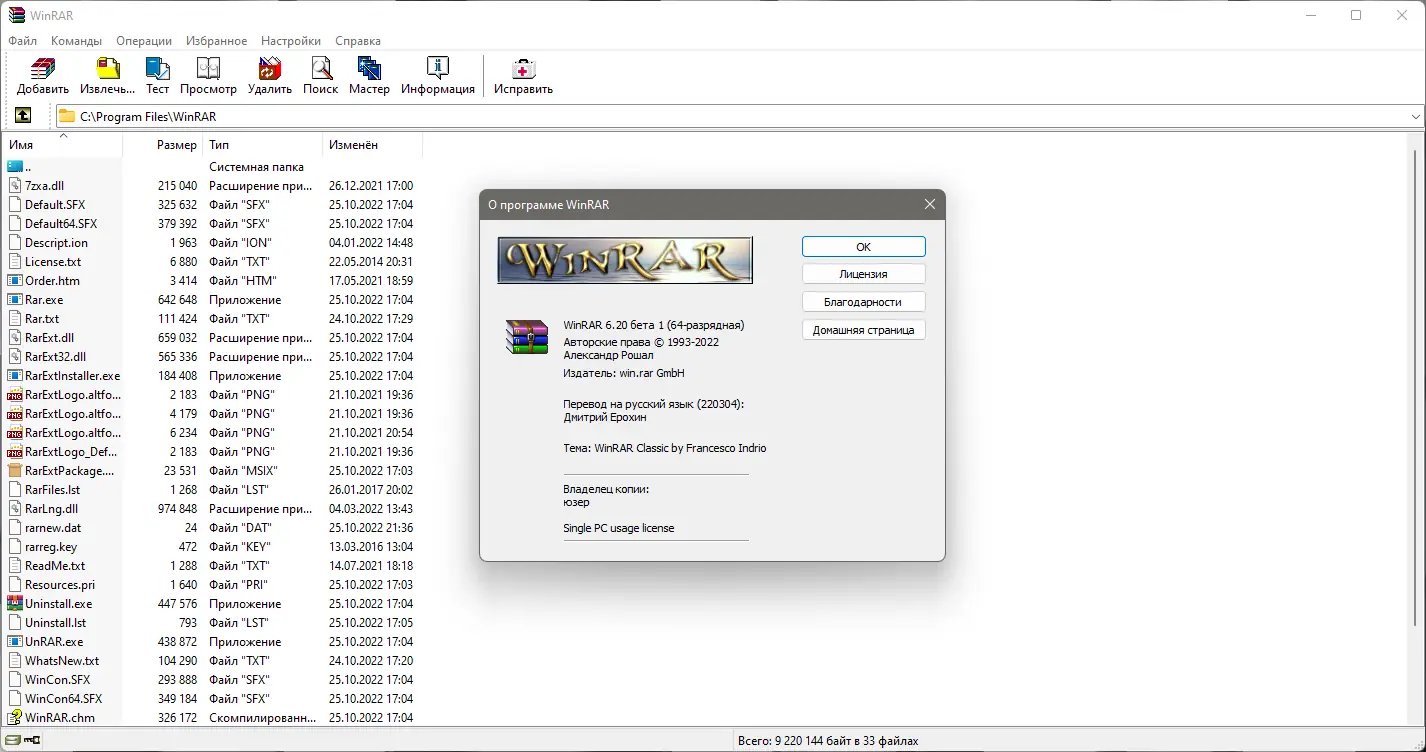Click the 7zxa.dll file icon
1426x752 pixels.
click(15, 185)
